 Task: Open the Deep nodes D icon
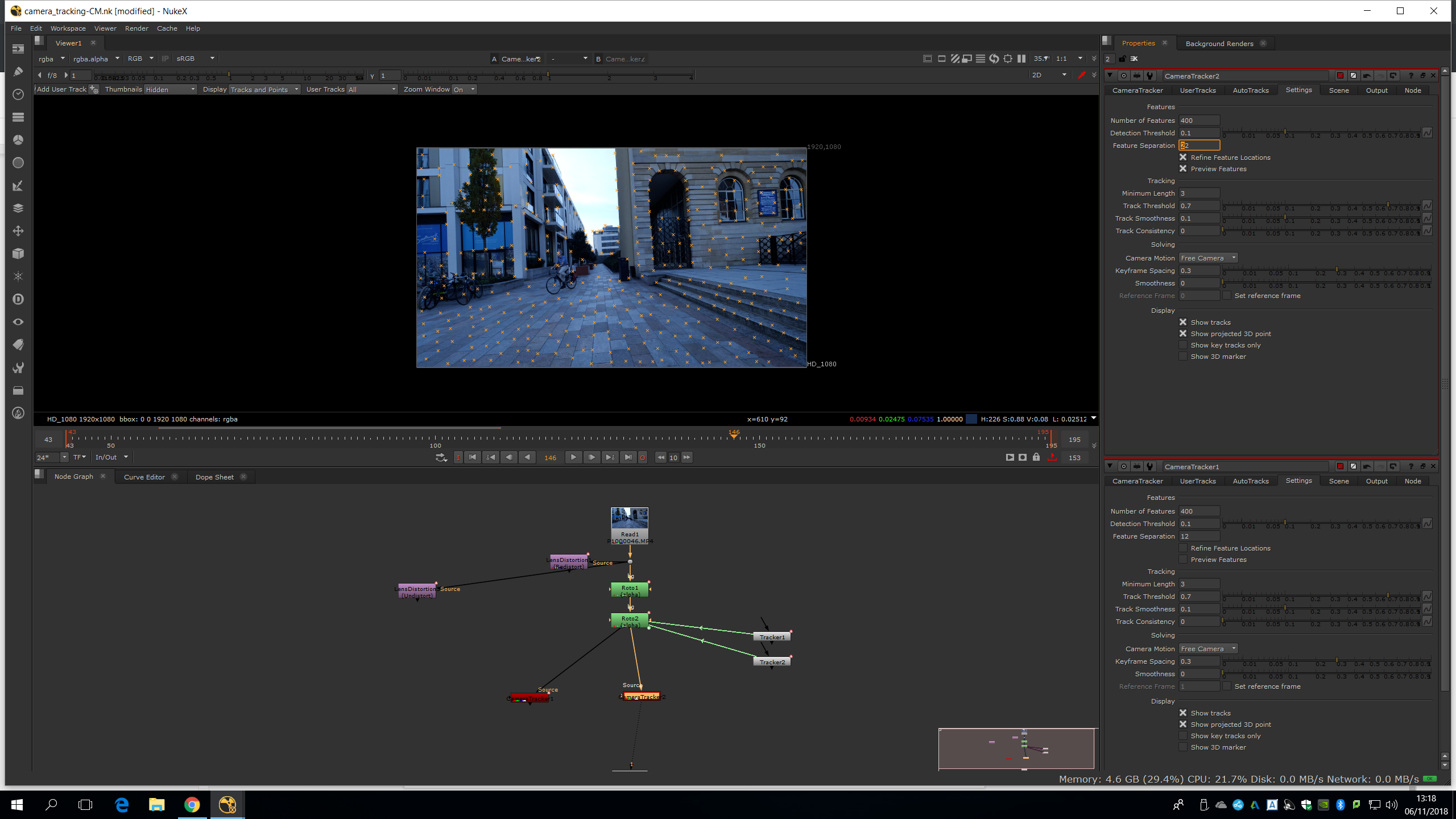click(18, 299)
